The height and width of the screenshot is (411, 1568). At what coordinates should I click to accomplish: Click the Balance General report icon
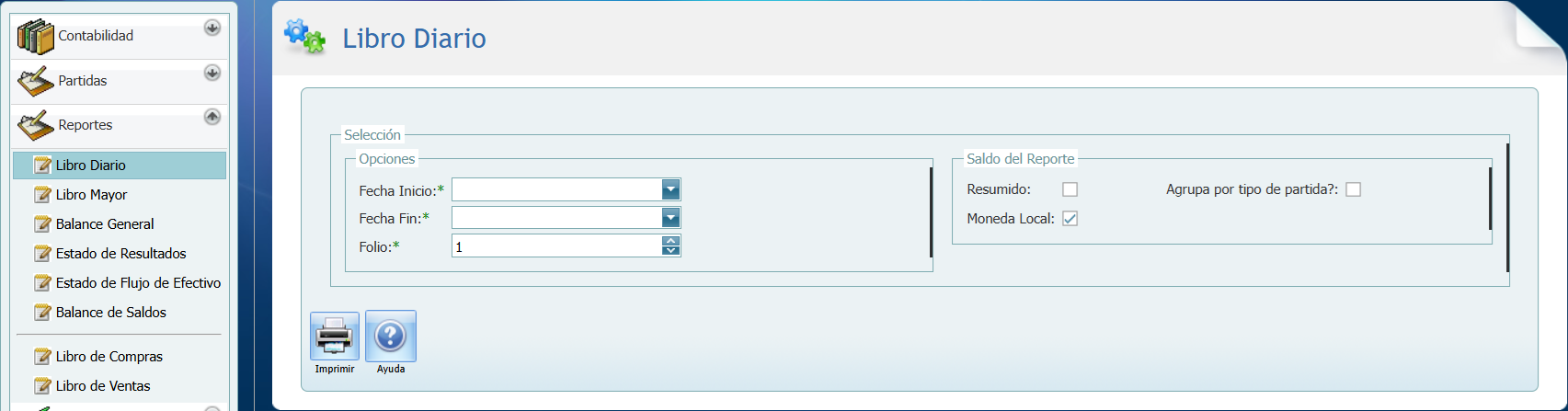(42, 224)
